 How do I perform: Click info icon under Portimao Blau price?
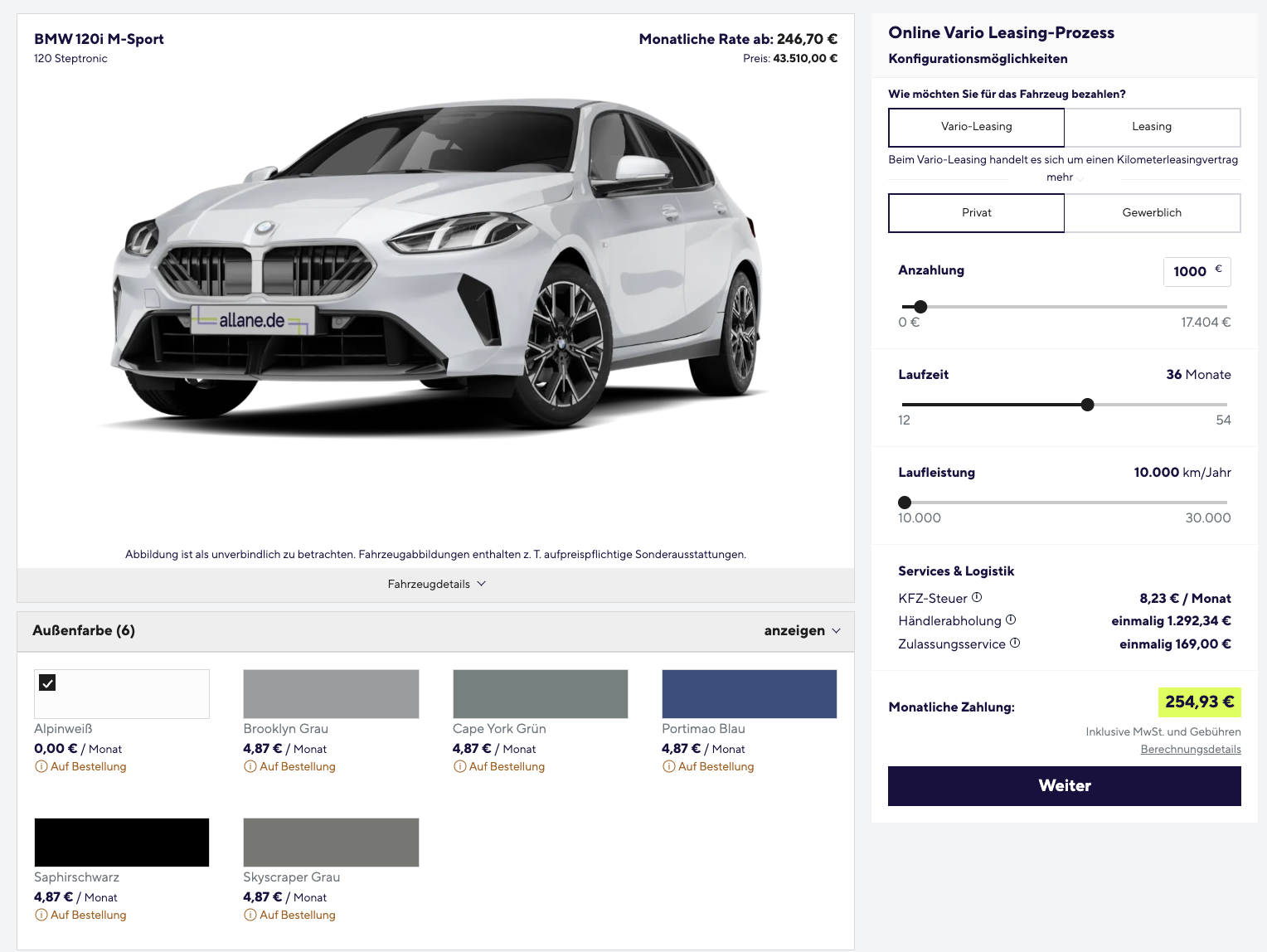pyautogui.click(x=669, y=767)
